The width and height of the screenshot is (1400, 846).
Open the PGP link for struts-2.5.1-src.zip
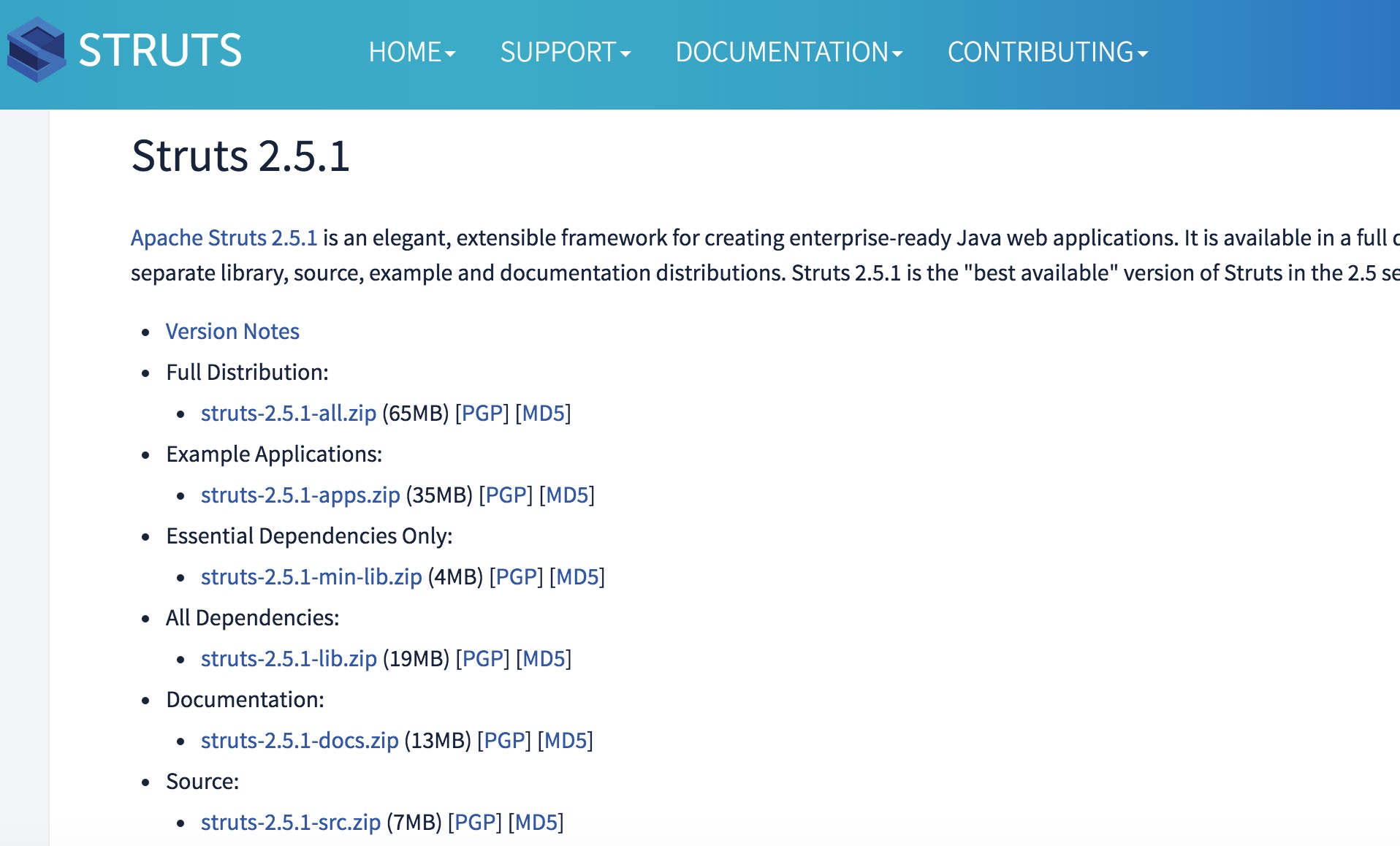475,822
